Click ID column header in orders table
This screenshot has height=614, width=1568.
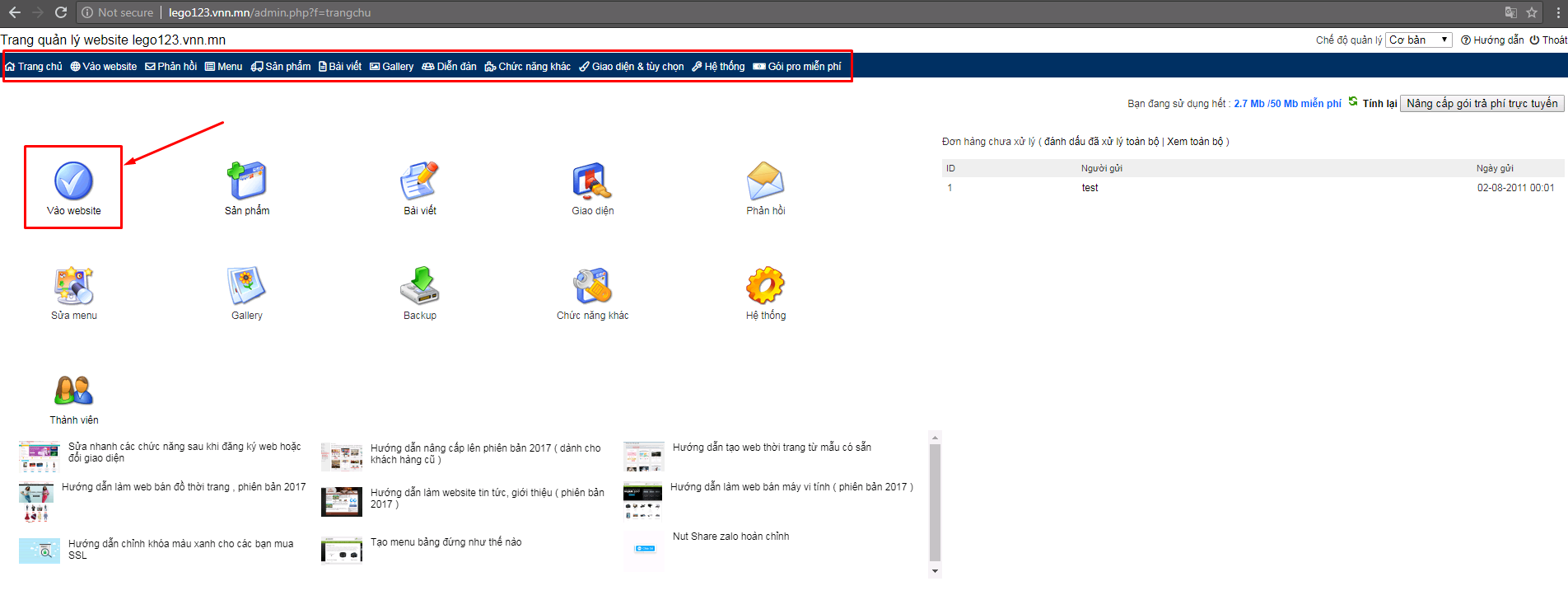click(x=950, y=168)
